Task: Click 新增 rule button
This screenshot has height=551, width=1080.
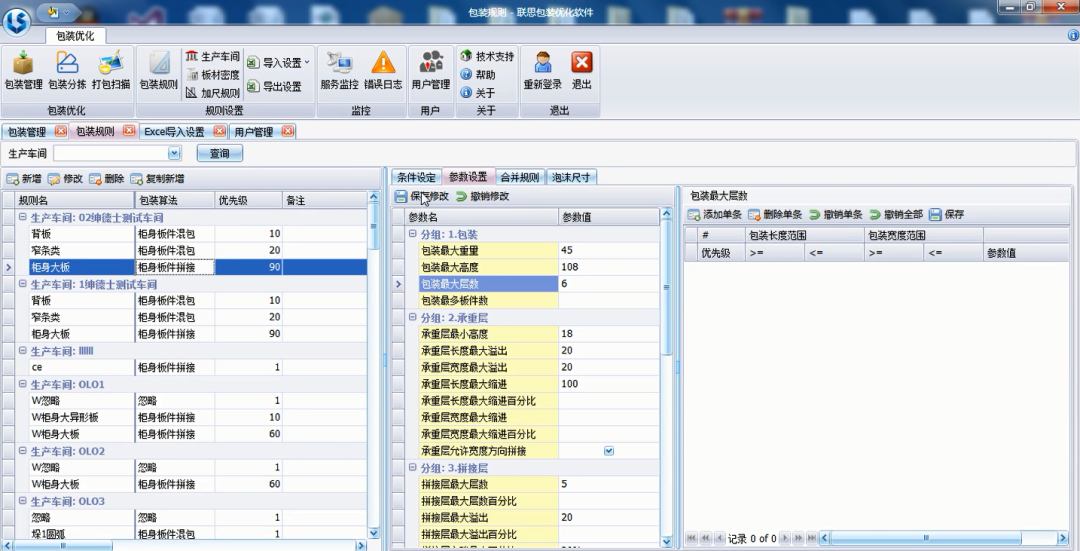Action: pyautogui.click(x=24, y=179)
